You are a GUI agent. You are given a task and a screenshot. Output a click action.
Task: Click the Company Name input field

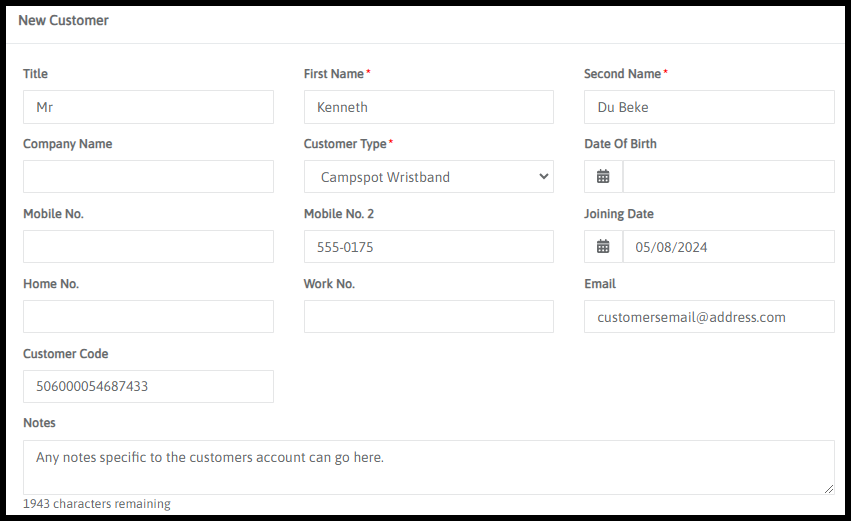tap(148, 177)
